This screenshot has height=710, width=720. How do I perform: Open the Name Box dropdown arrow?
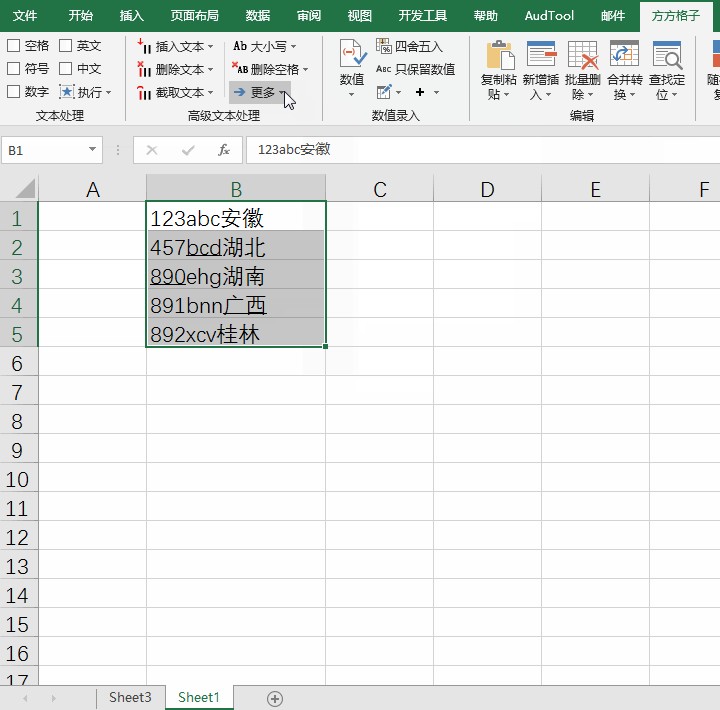pos(92,149)
